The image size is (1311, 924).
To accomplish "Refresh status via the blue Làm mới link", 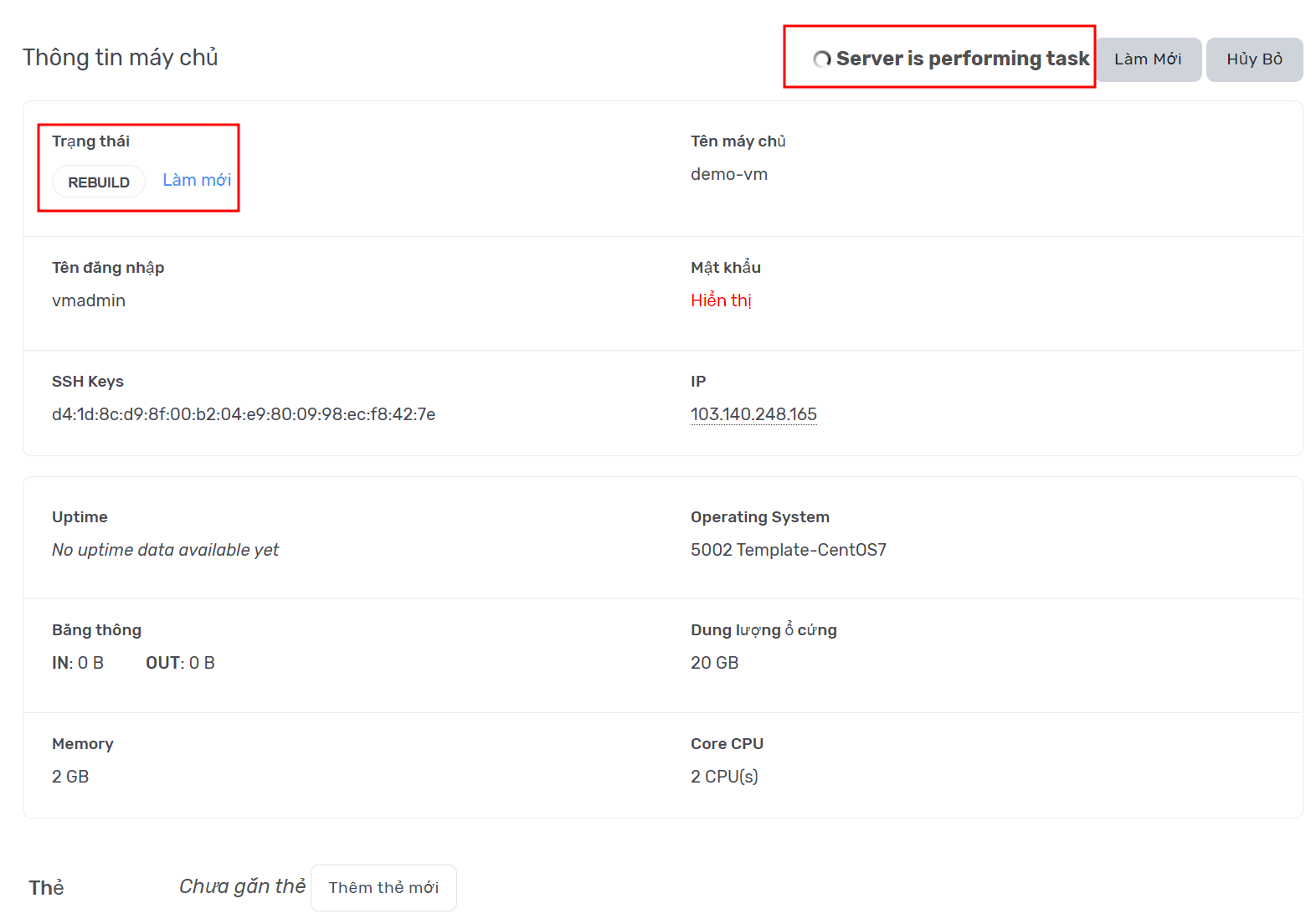I will [x=197, y=180].
